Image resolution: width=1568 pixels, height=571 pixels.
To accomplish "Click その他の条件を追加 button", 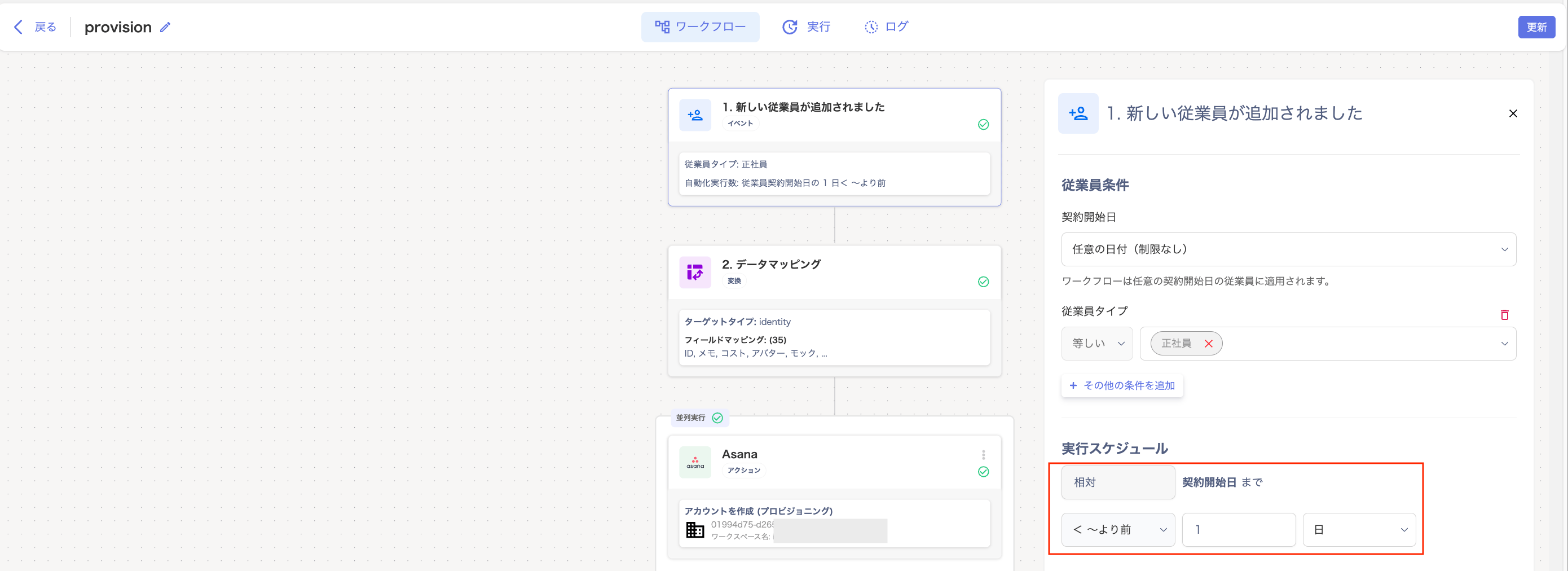I will 1122,385.
